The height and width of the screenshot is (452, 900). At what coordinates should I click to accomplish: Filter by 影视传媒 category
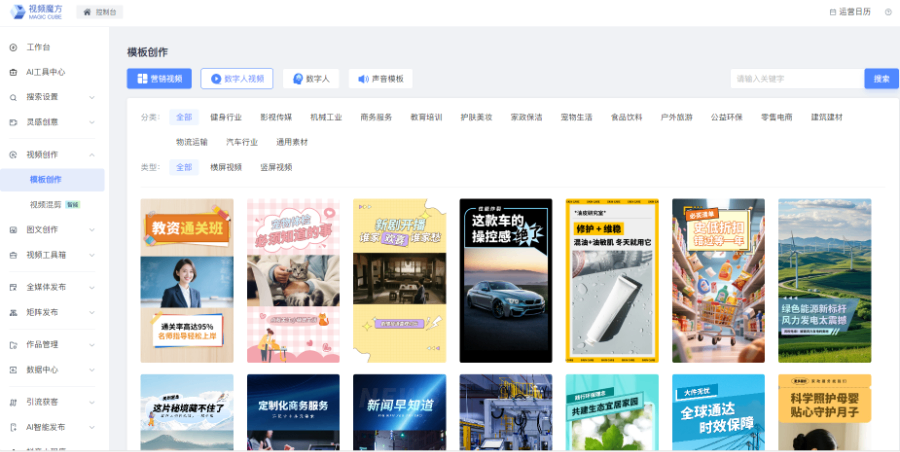(x=276, y=117)
